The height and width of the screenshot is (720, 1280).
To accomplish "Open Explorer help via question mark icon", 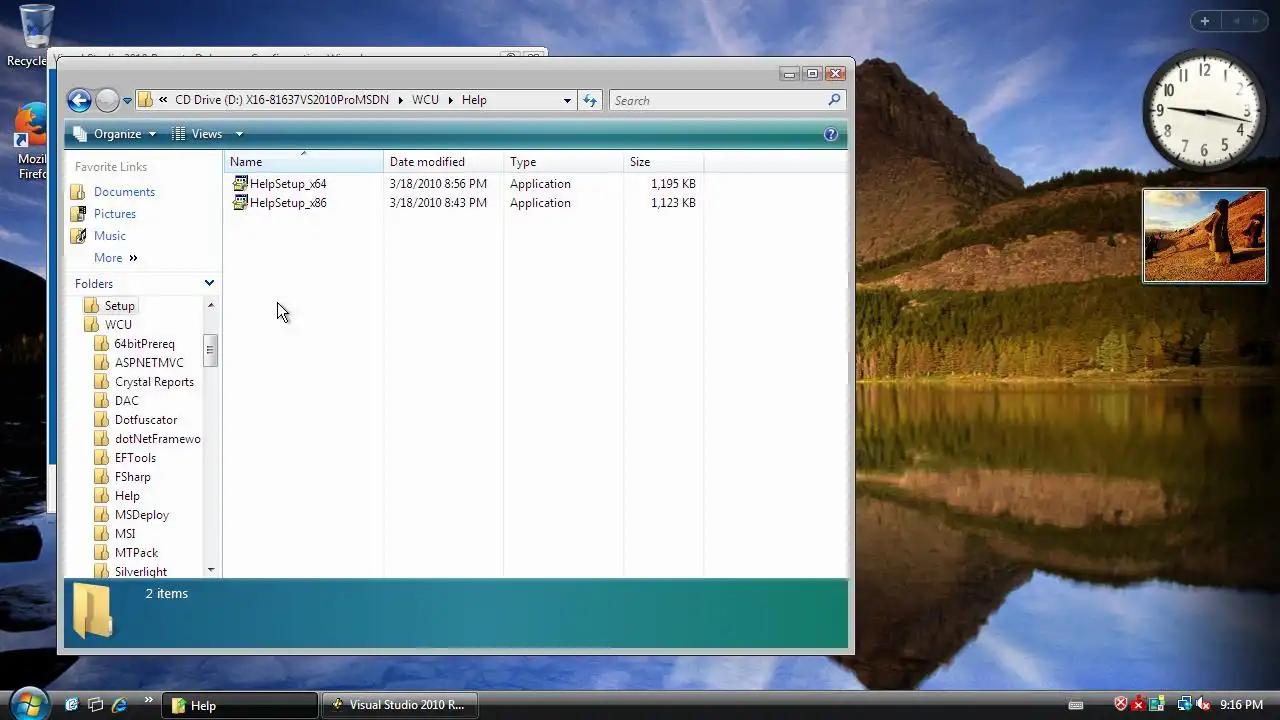I will tap(831, 134).
